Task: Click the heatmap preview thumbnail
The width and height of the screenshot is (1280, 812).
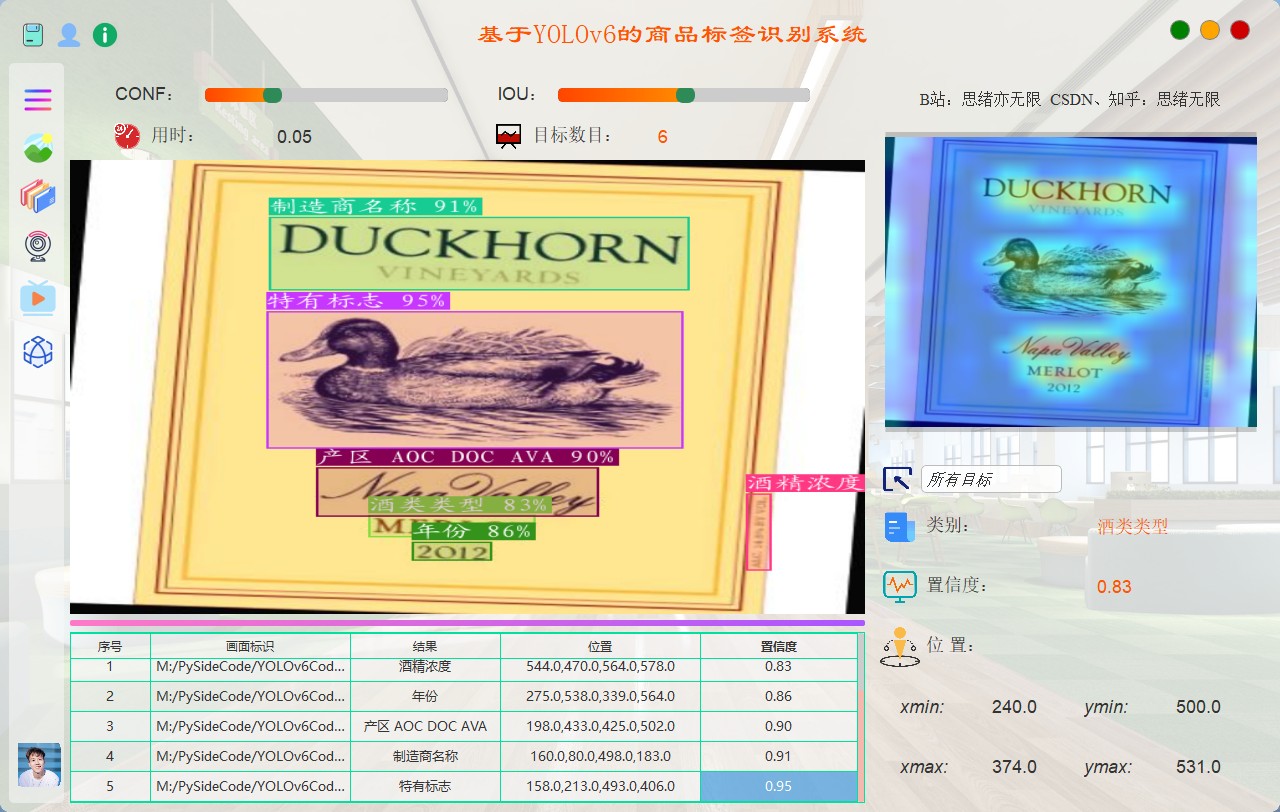Action: (1071, 282)
